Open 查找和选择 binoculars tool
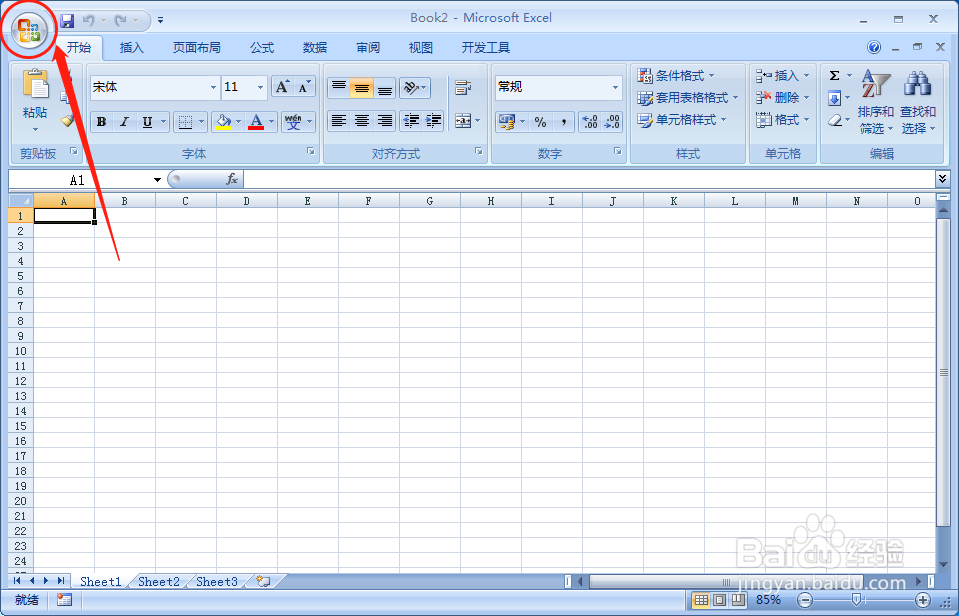Screen dimensions: 959x616 point(918,102)
